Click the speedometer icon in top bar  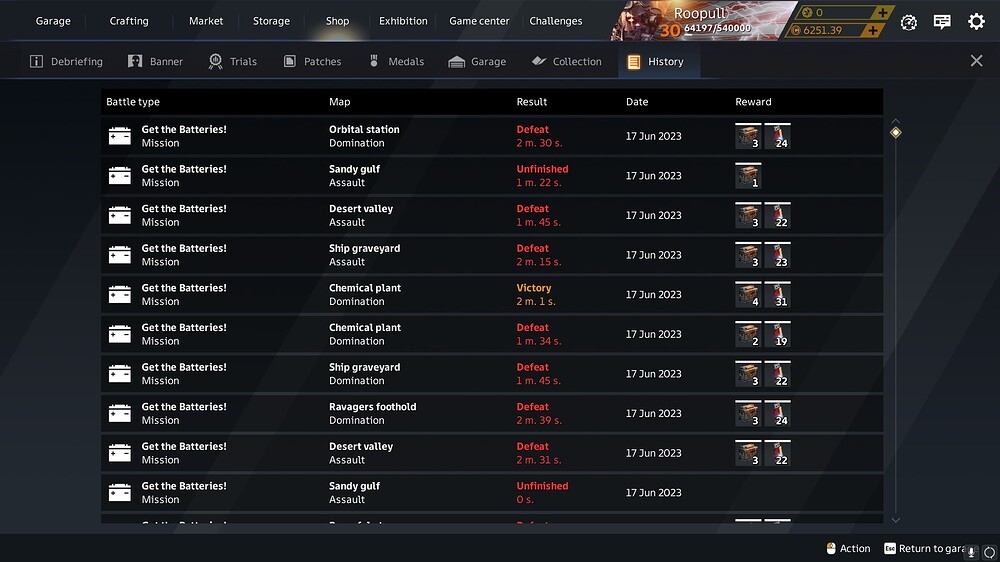[909, 22]
